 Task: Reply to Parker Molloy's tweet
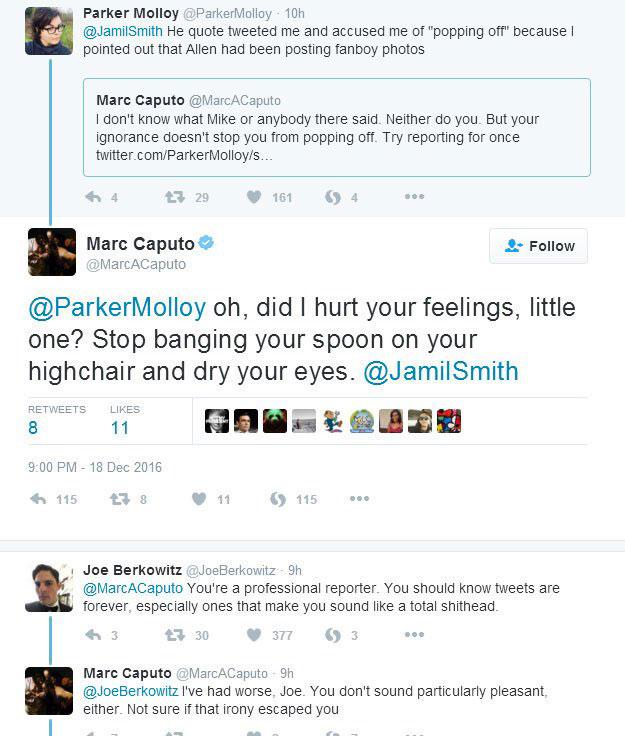point(94,197)
